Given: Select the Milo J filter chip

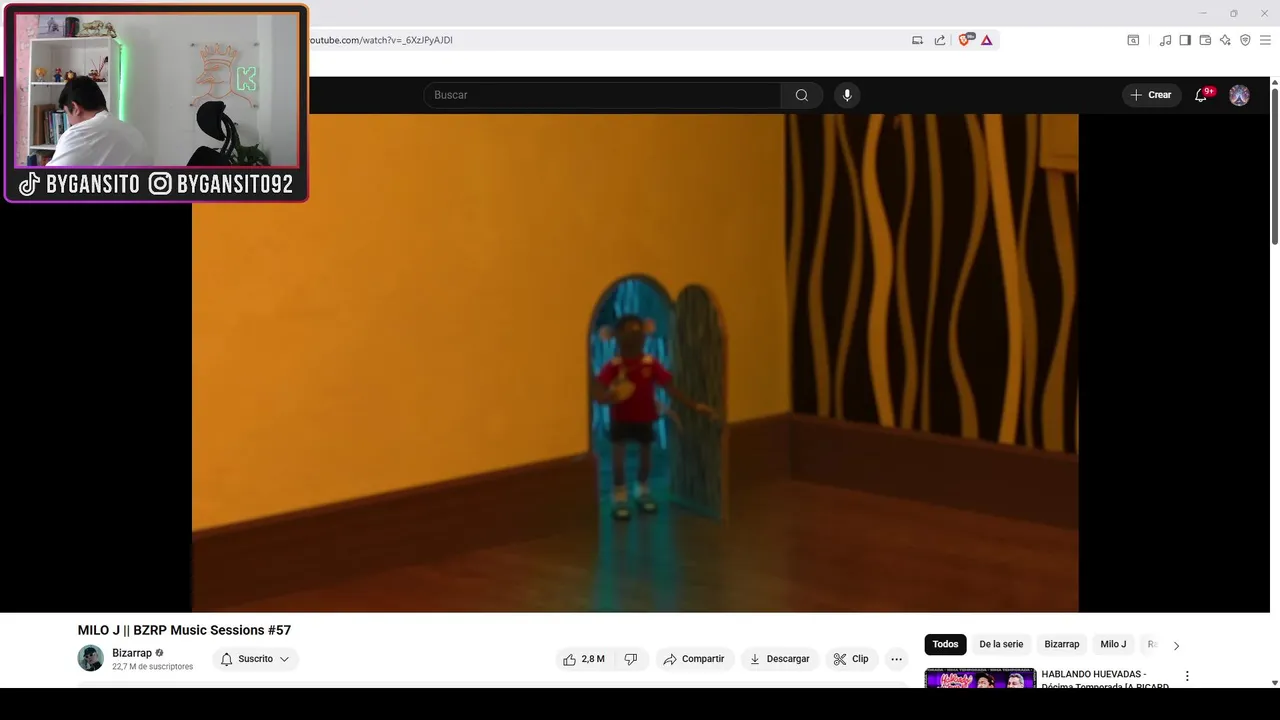Looking at the screenshot, I should [1113, 644].
